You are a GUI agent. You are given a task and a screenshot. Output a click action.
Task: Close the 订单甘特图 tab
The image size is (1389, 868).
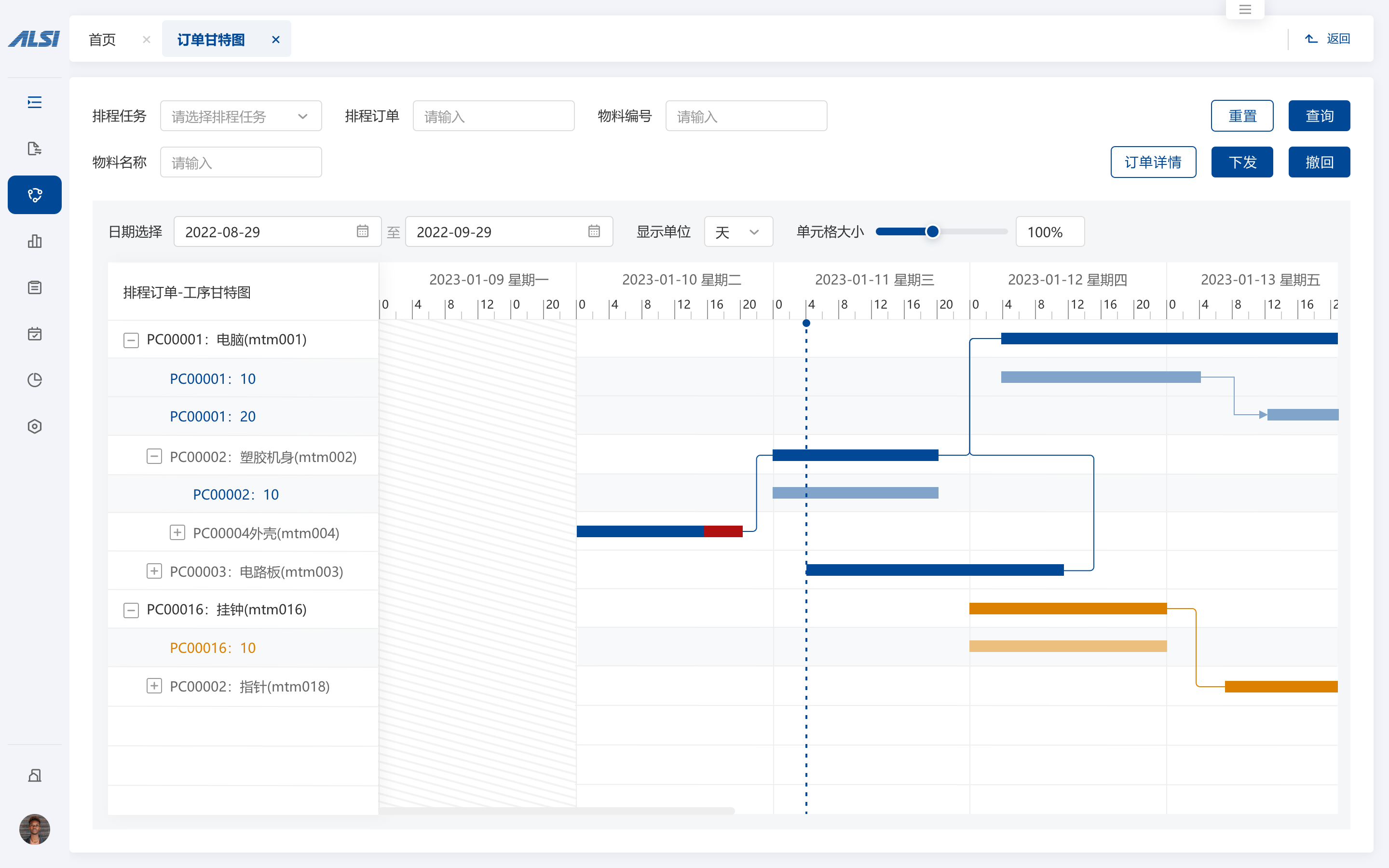(x=275, y=40)
